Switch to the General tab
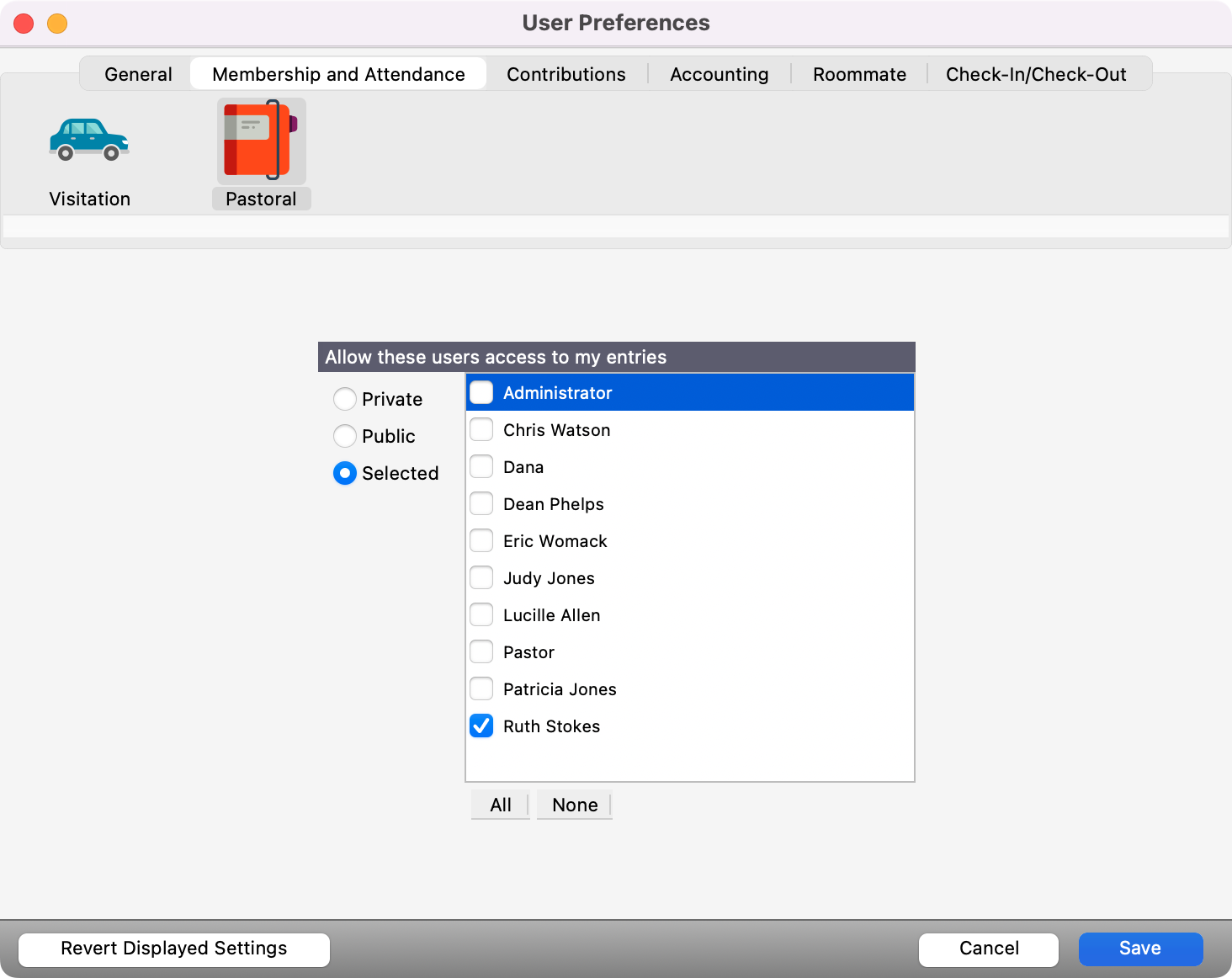1232x978 pixels. pyautogui.click(x=137, y=74)
